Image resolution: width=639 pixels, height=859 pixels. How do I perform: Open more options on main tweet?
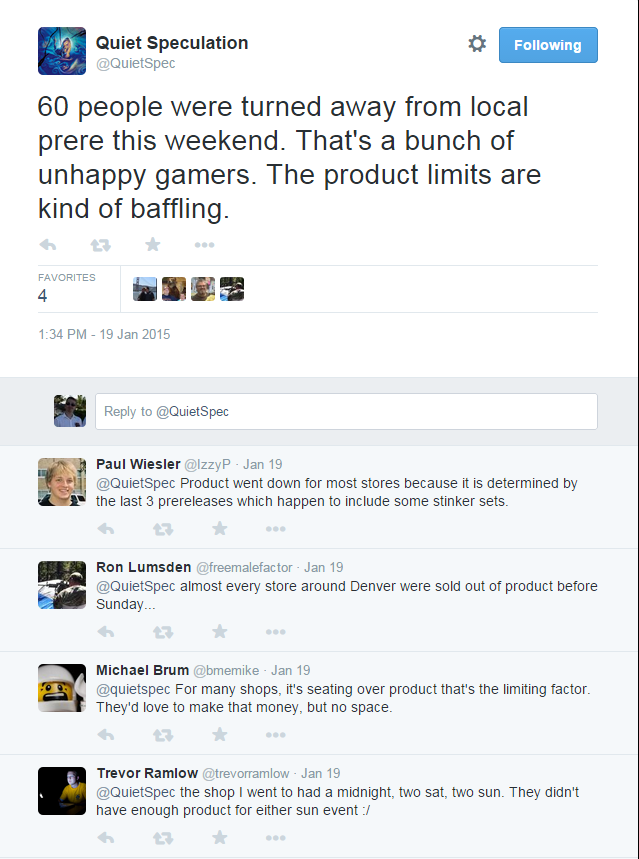pos(204,245)
